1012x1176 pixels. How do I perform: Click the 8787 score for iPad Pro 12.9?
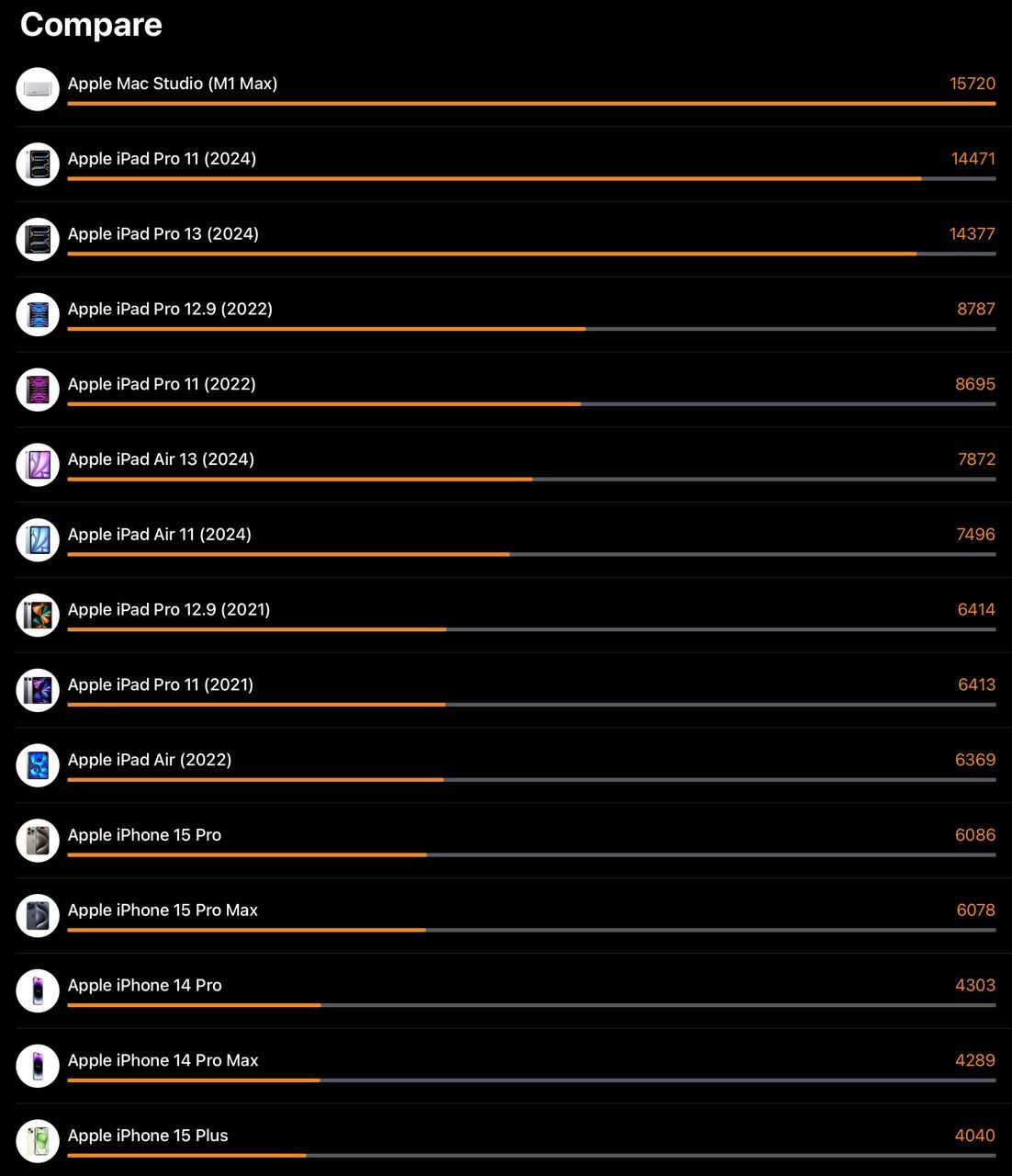pos(976,309)
